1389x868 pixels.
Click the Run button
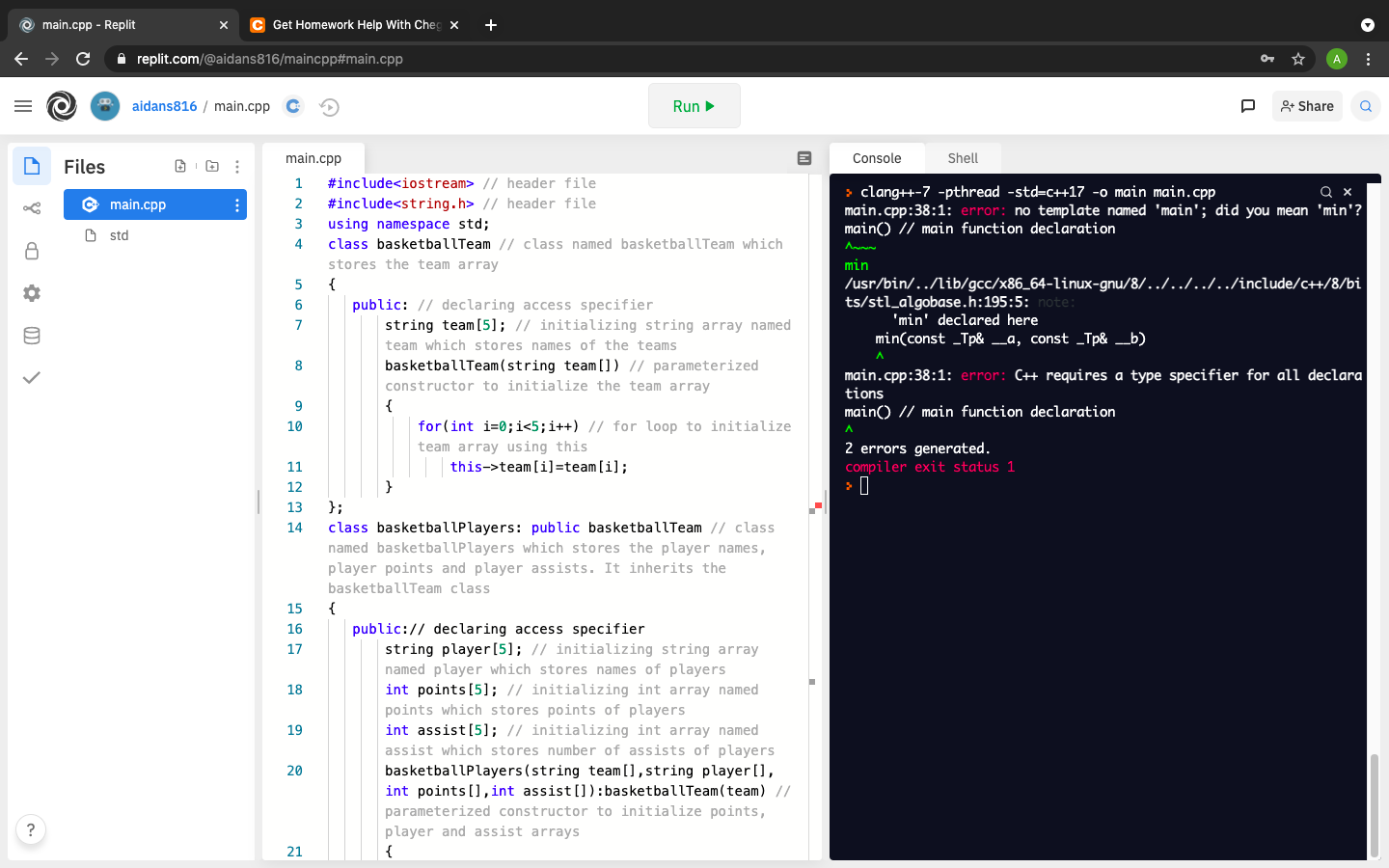[x=694, y=106]
